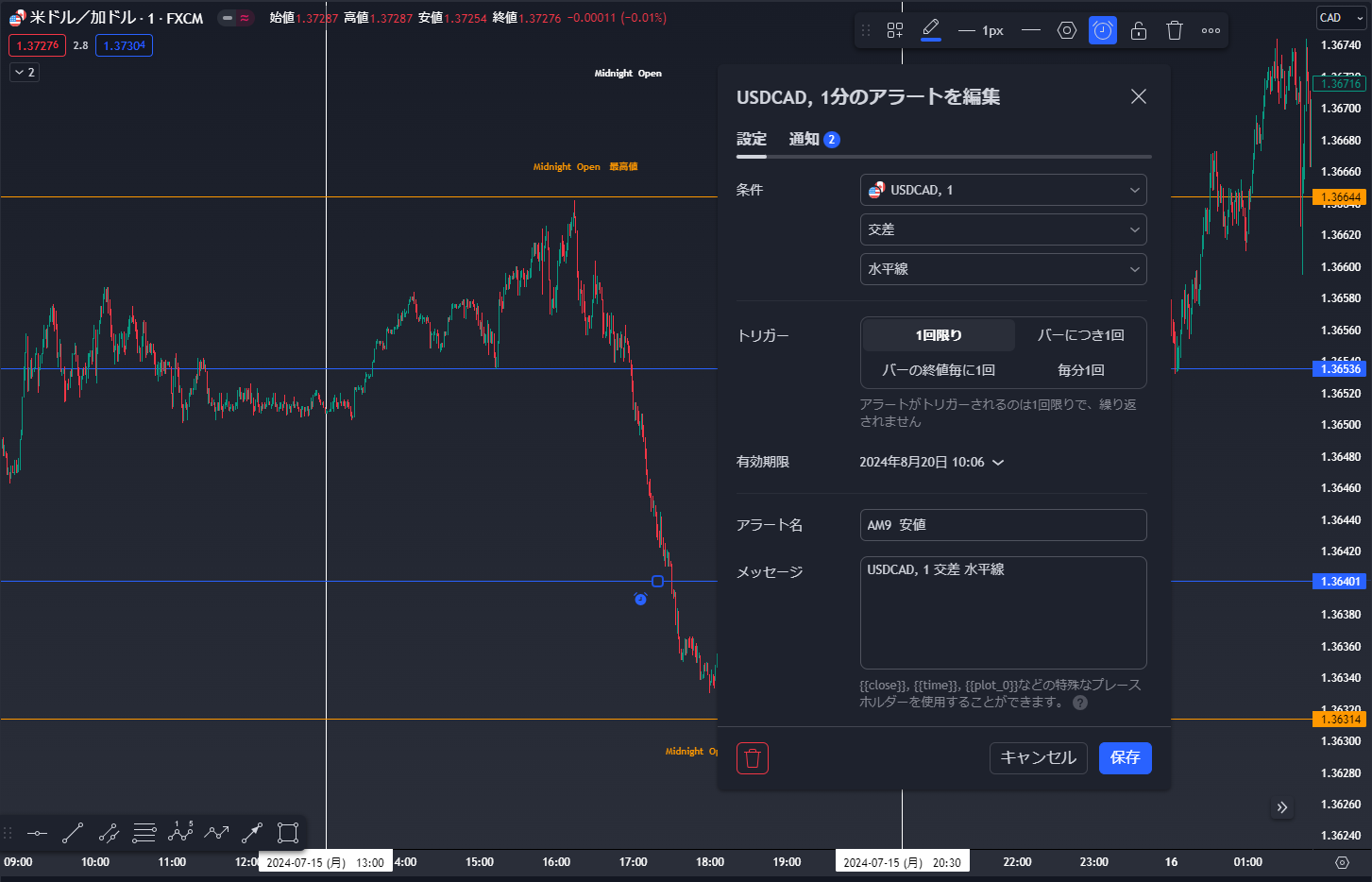This screenshot has width=1372, height=882.
Task: Click the 保存 button
Action: (1125, 758)
